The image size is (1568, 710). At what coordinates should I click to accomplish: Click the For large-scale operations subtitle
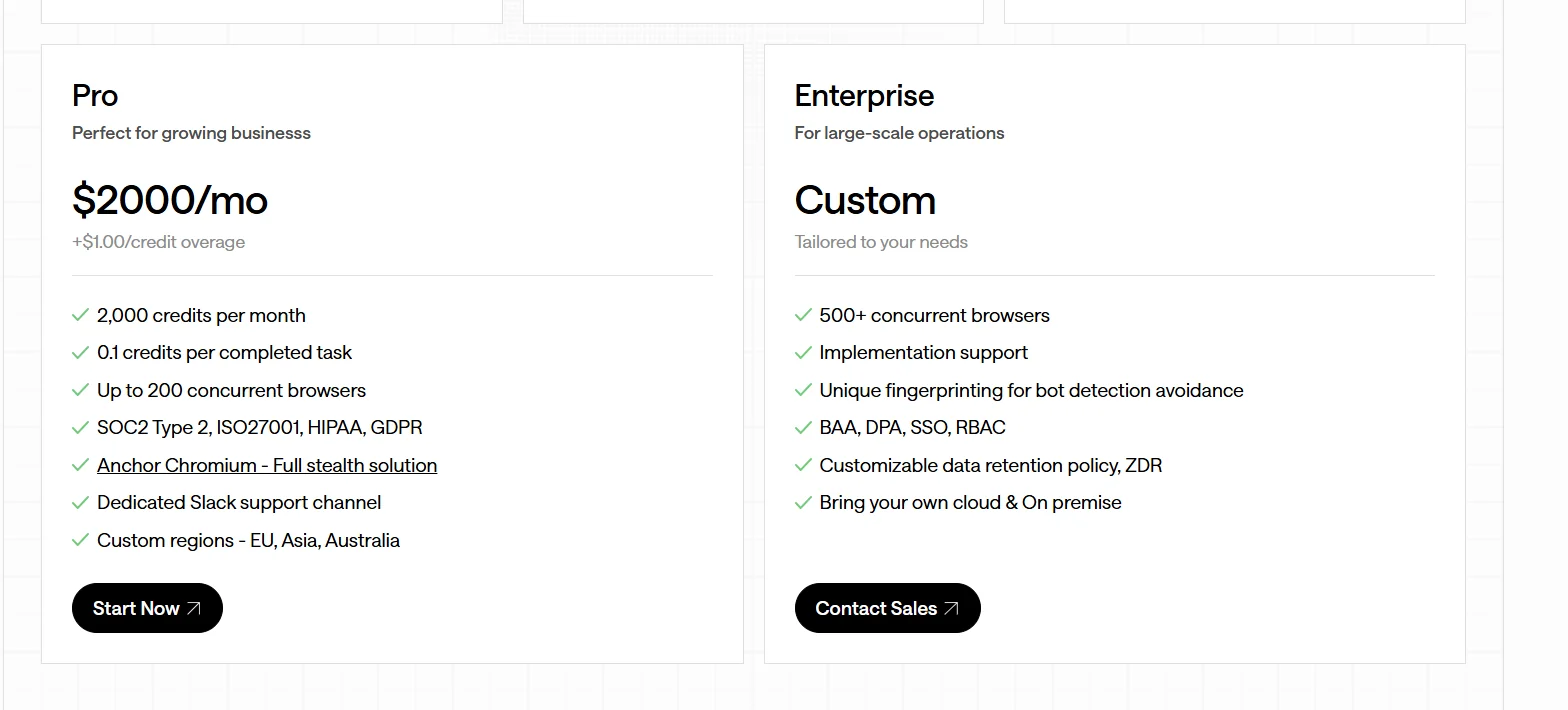[899, 133]
